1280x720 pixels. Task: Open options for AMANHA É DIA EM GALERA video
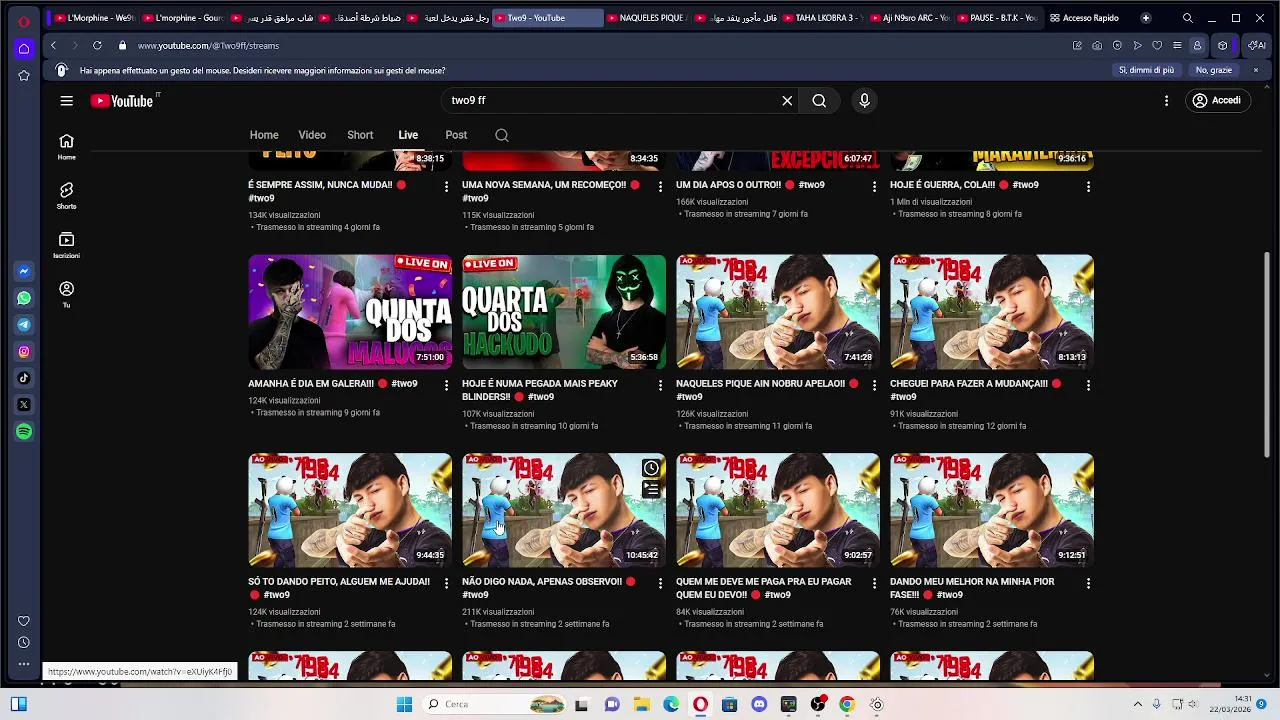click(446, 385)
